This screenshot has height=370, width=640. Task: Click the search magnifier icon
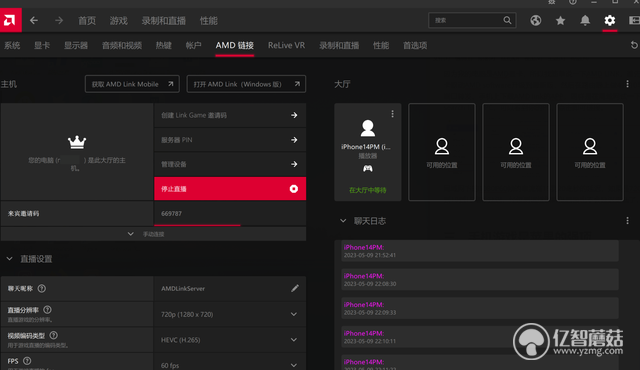tap(507, 20)
